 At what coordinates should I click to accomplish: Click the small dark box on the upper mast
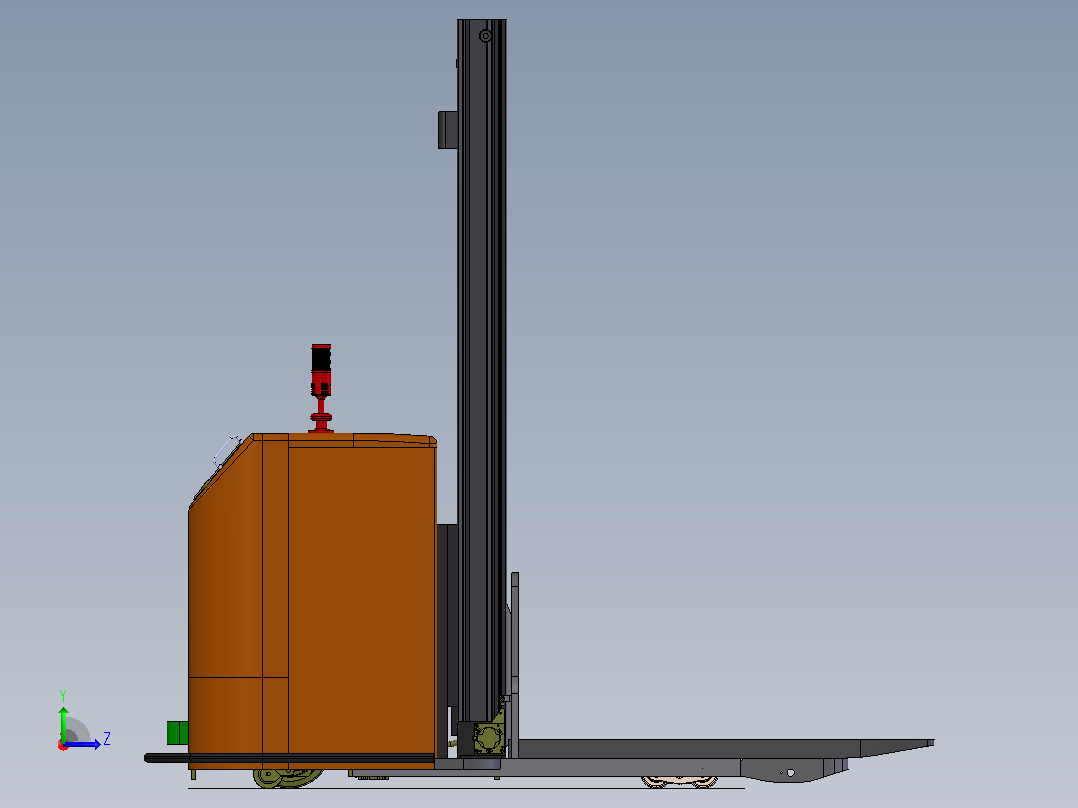[448, 130]
